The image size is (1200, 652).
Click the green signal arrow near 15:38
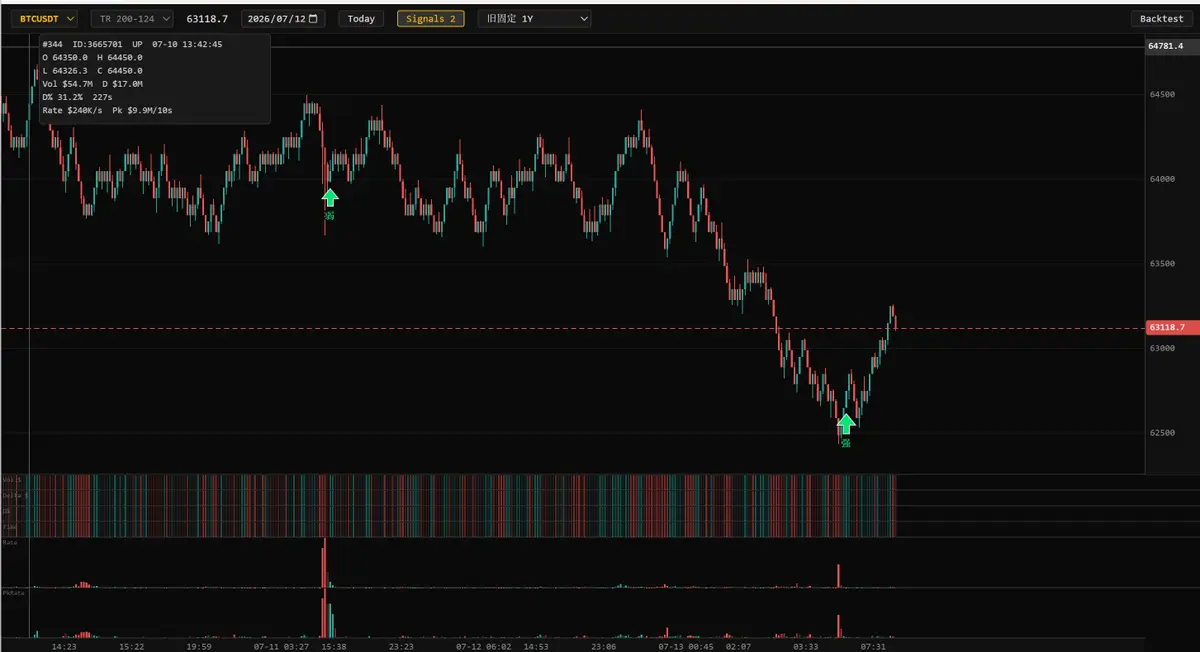click(329, 197)
